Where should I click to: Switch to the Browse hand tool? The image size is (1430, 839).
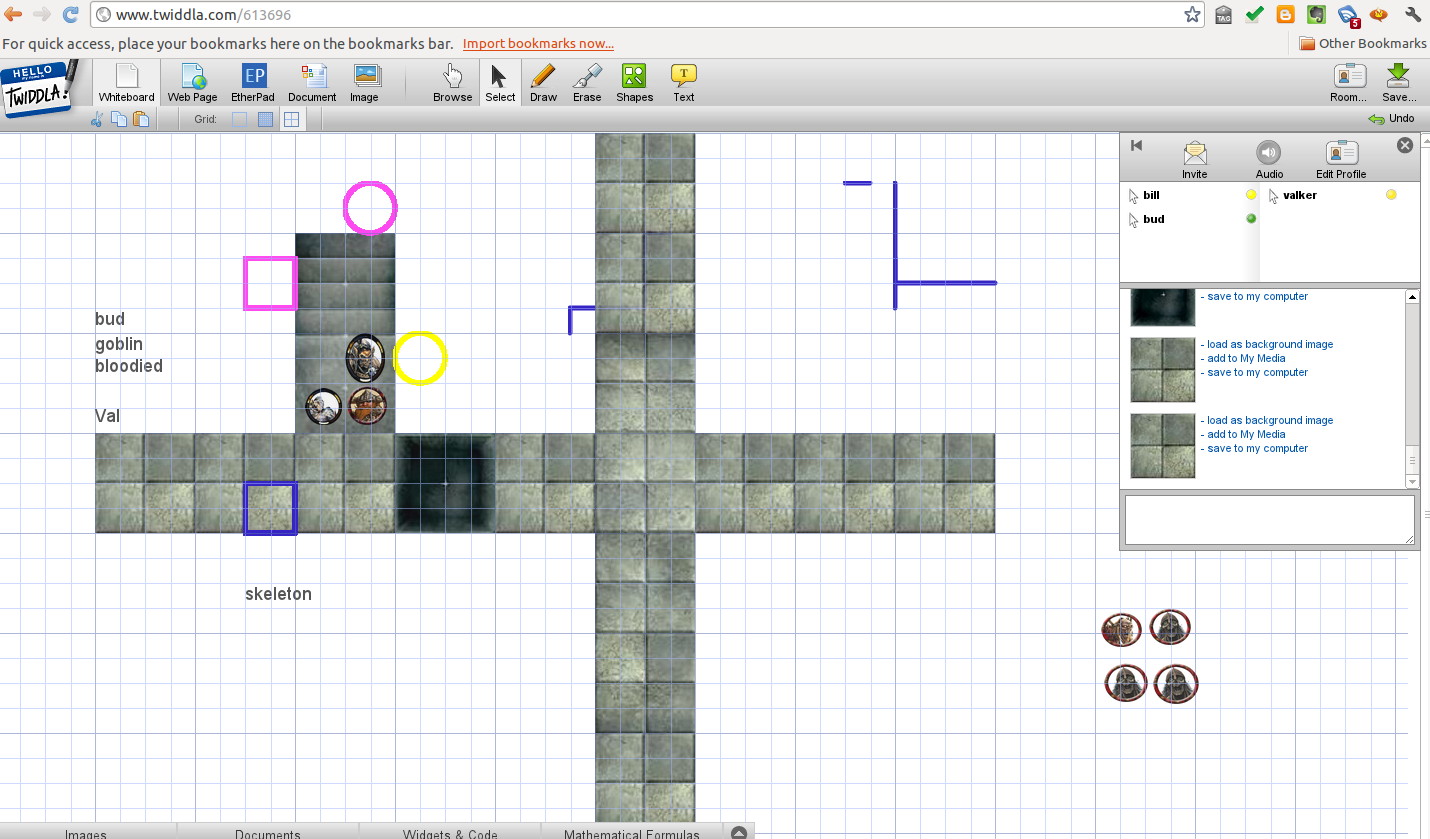click(452, 83)
